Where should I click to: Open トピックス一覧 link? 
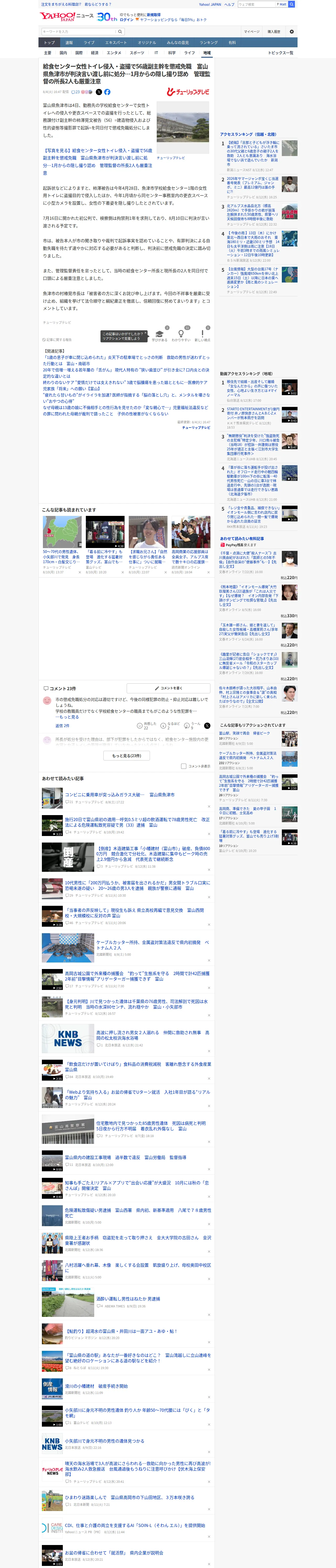click(x=281, y=53)
